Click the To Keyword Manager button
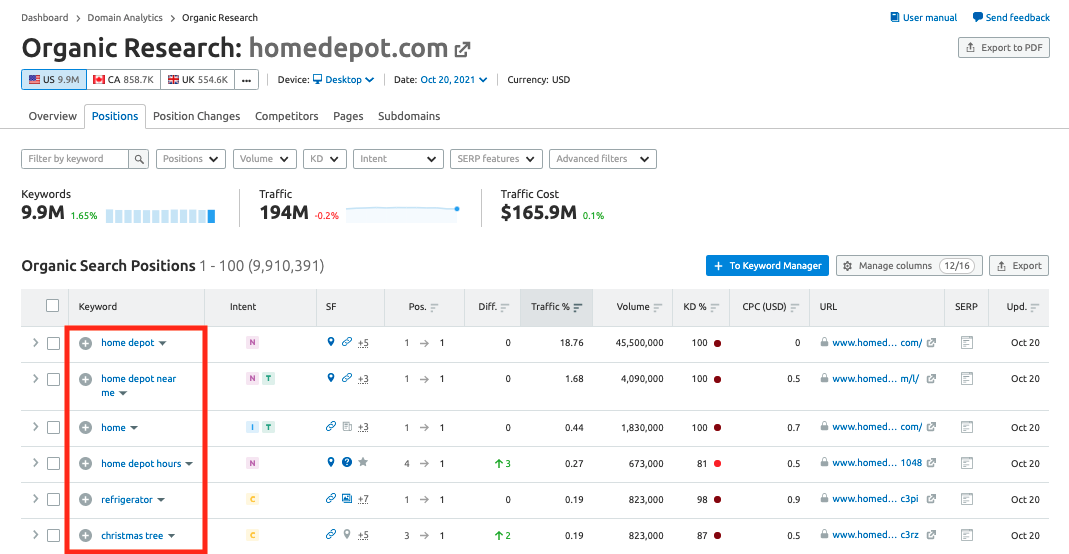This screenshot has height=554, width=1069. click(766, 266)
